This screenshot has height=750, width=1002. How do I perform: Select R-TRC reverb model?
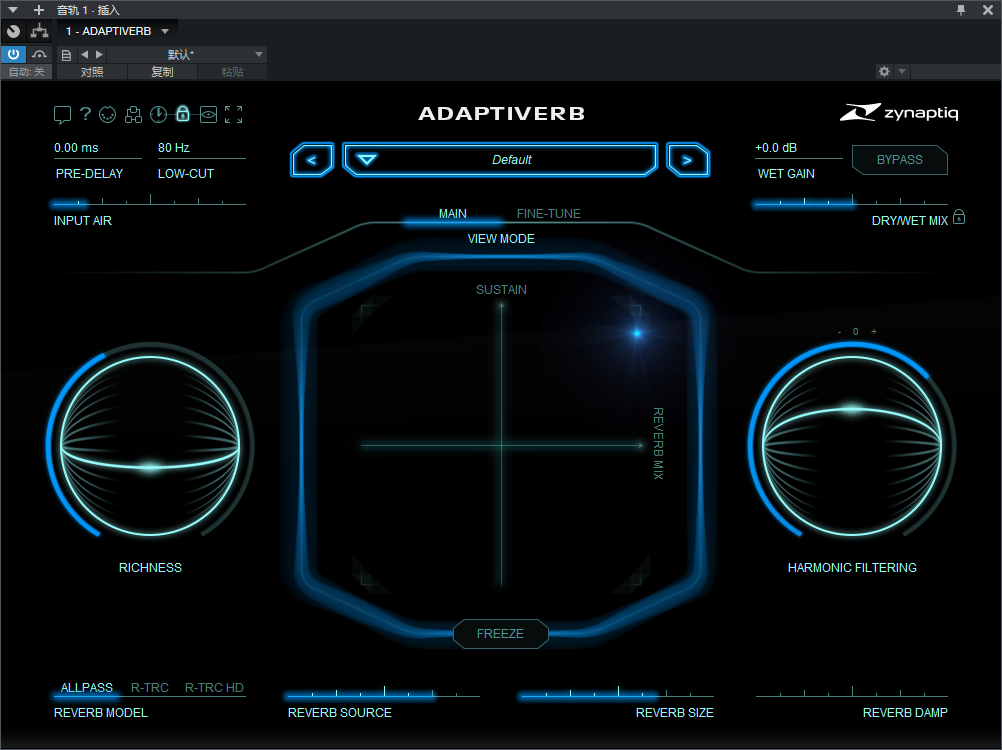(x=150, y=687)
